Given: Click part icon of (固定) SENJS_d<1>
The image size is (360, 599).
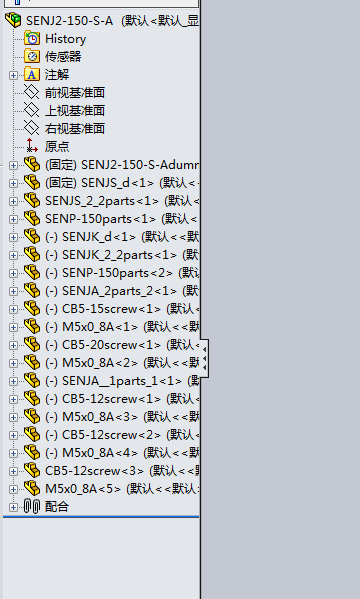Looking at the screenshot, I should [x=32, y=183].
